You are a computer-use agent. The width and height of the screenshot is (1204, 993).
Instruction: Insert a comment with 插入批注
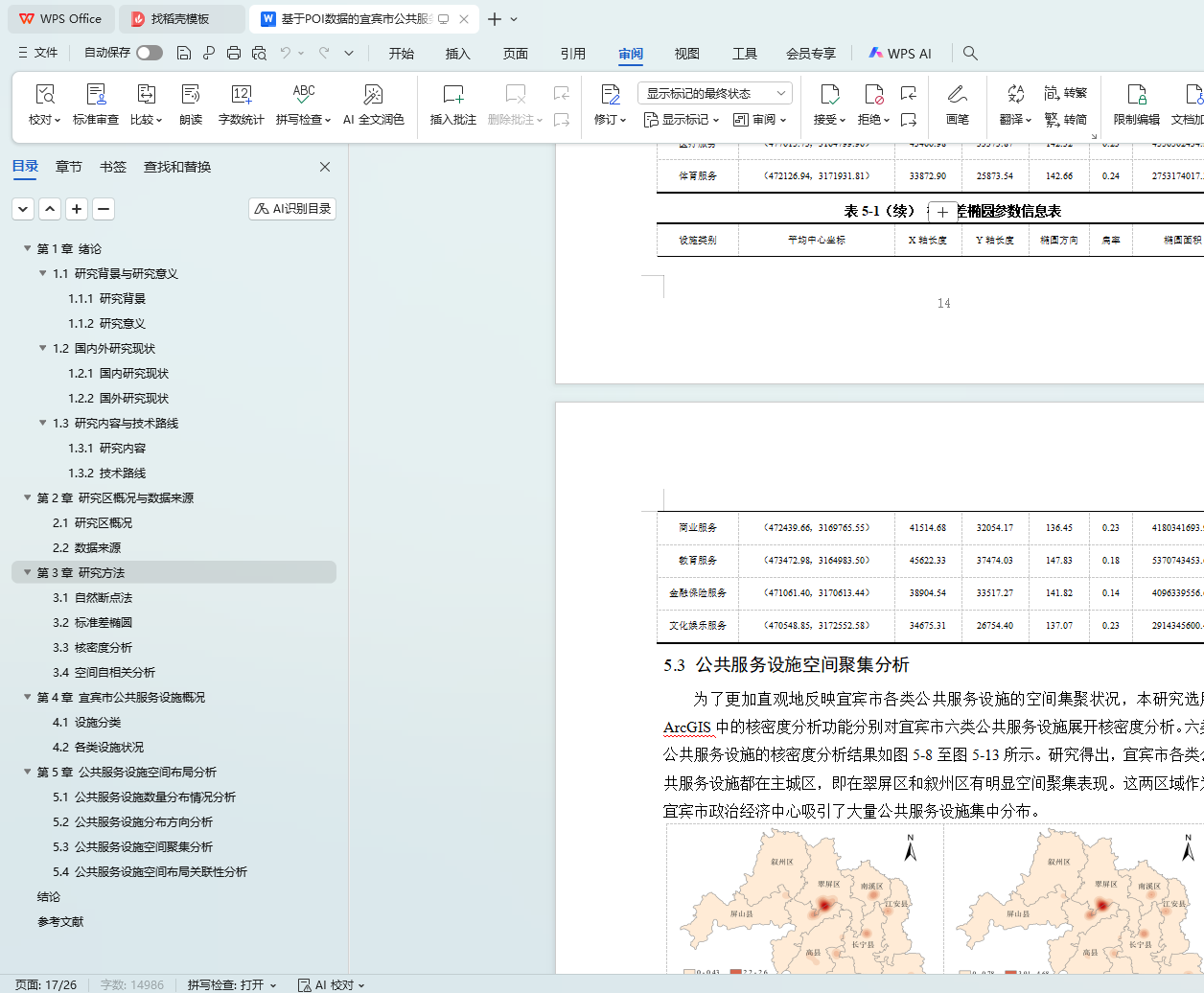click(x=452, y=95)
